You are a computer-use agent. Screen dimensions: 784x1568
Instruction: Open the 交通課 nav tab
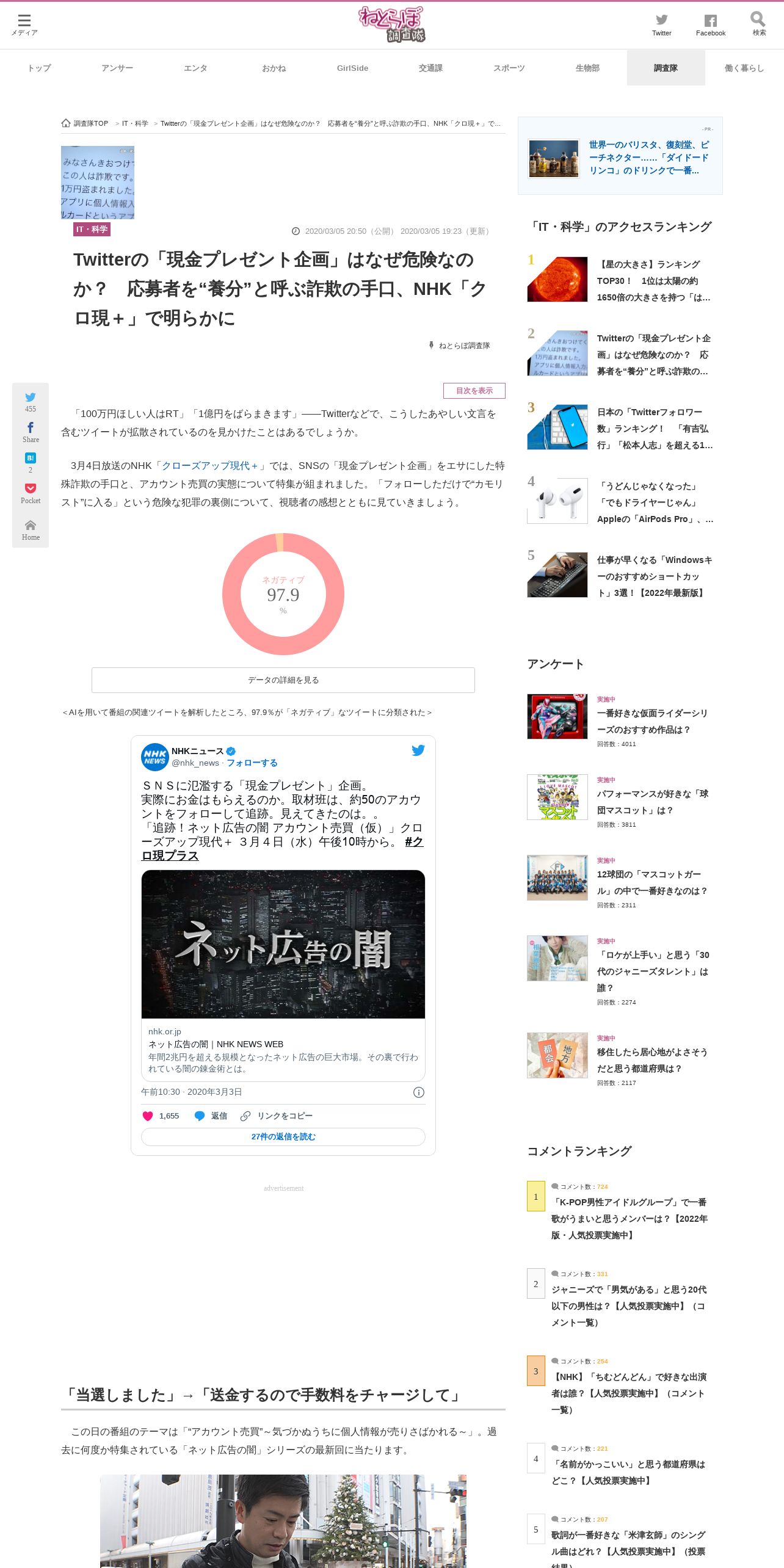(x=430, y=68)
